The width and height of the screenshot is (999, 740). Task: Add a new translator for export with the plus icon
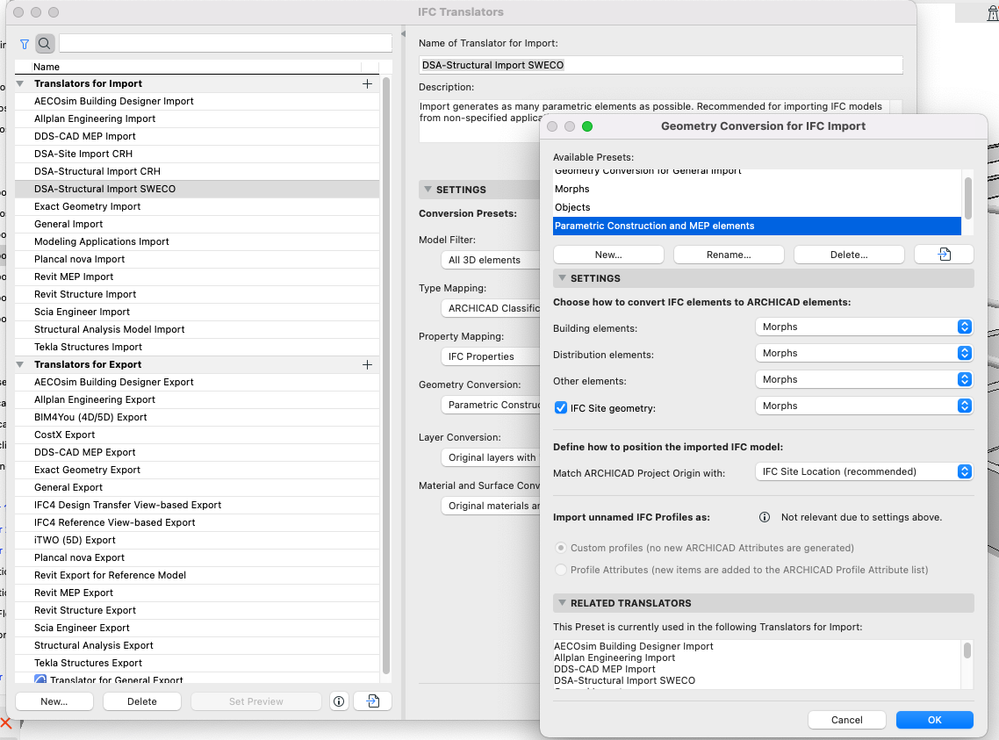(367, 365)
